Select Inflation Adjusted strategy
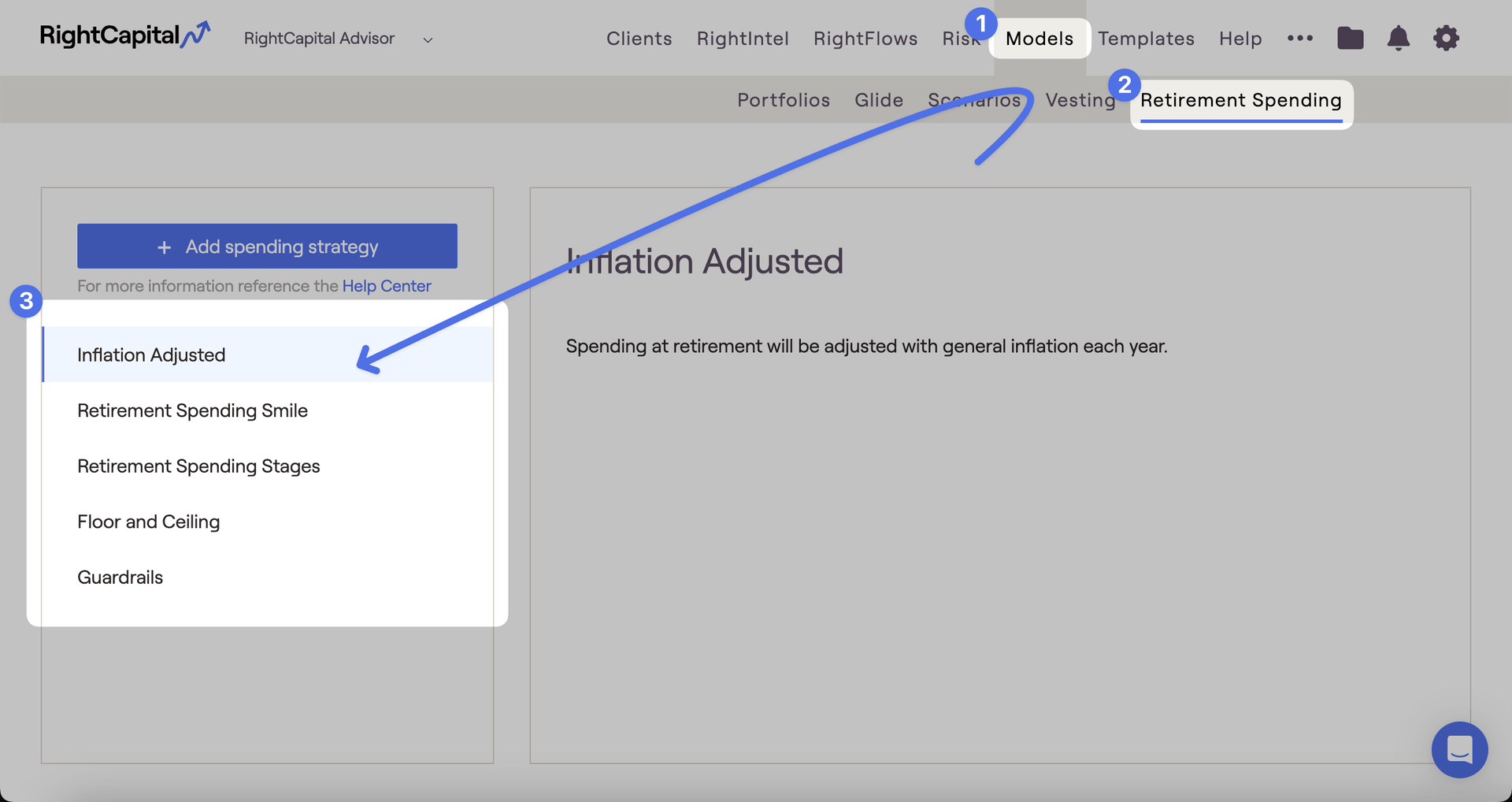1512x802 pixels. 268,355
